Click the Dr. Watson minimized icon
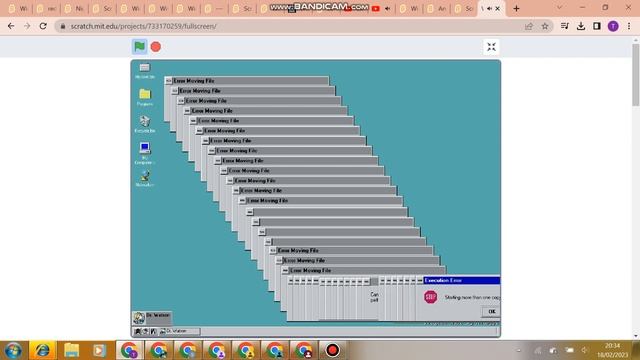640x360 pixels. [151, 318]
